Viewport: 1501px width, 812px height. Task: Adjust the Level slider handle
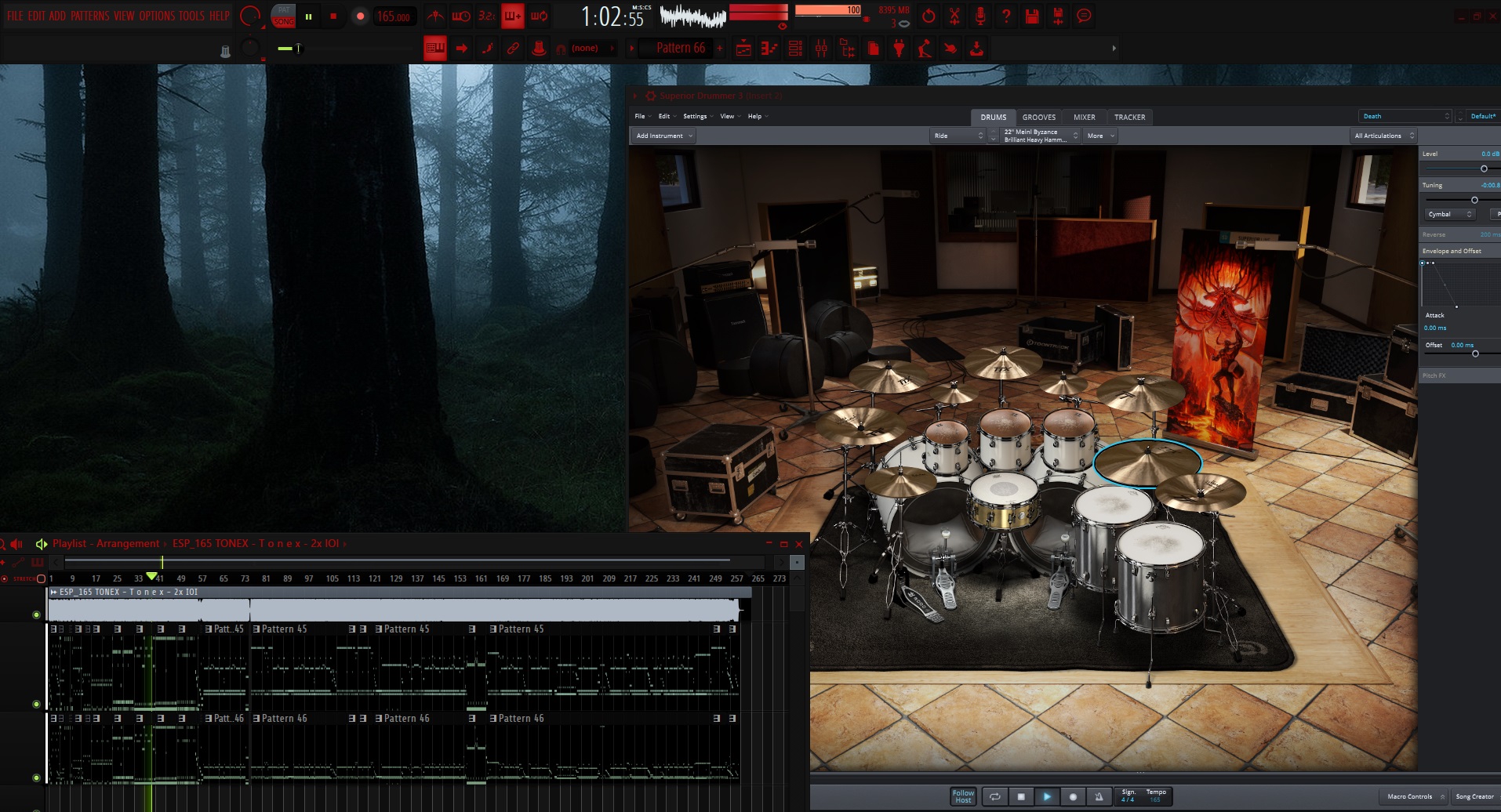point(1484,169)
